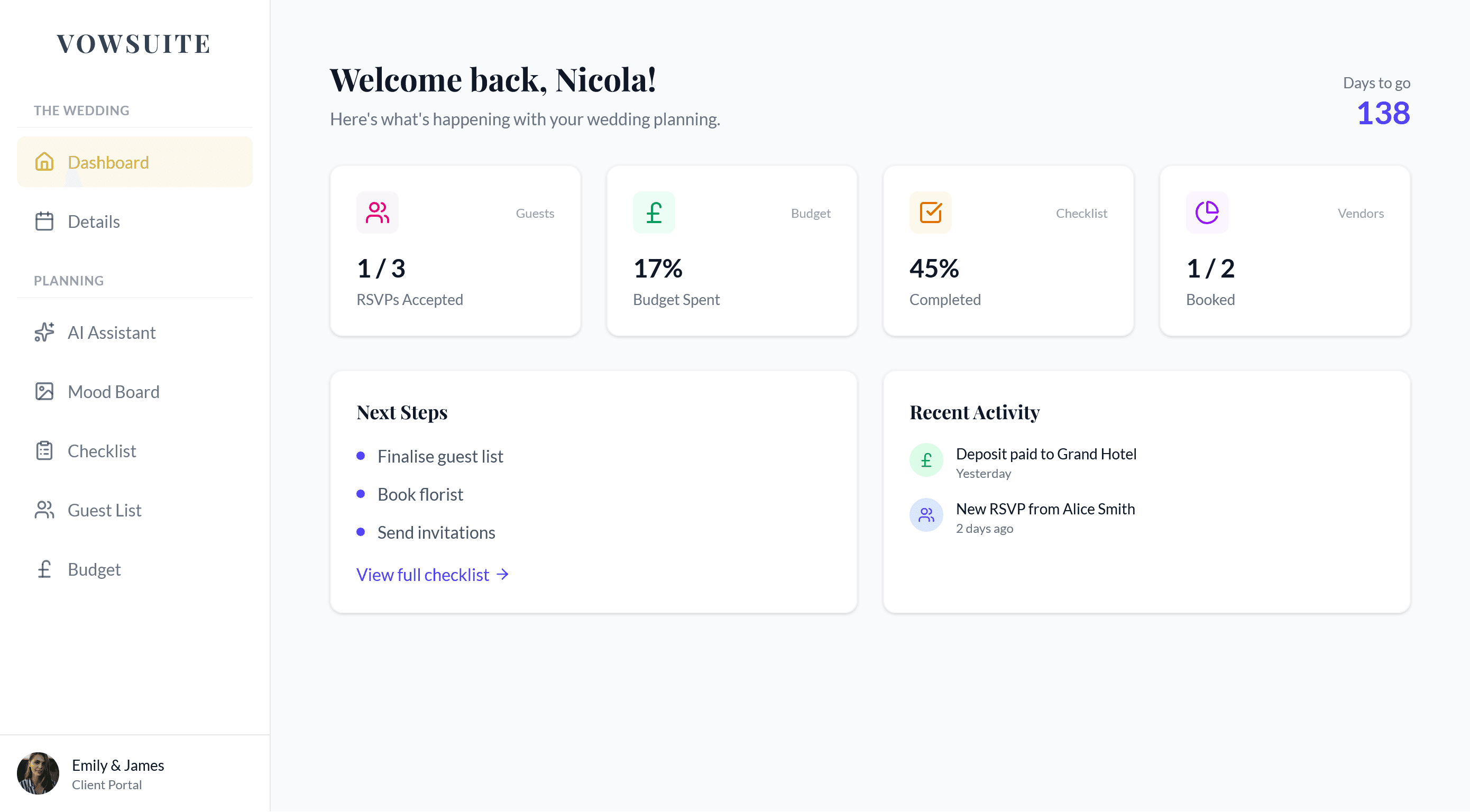Image resolution: width=1470 pixels, height=812 pixels.
Task: Click the VOWSUITE logo
Action: 134,44
